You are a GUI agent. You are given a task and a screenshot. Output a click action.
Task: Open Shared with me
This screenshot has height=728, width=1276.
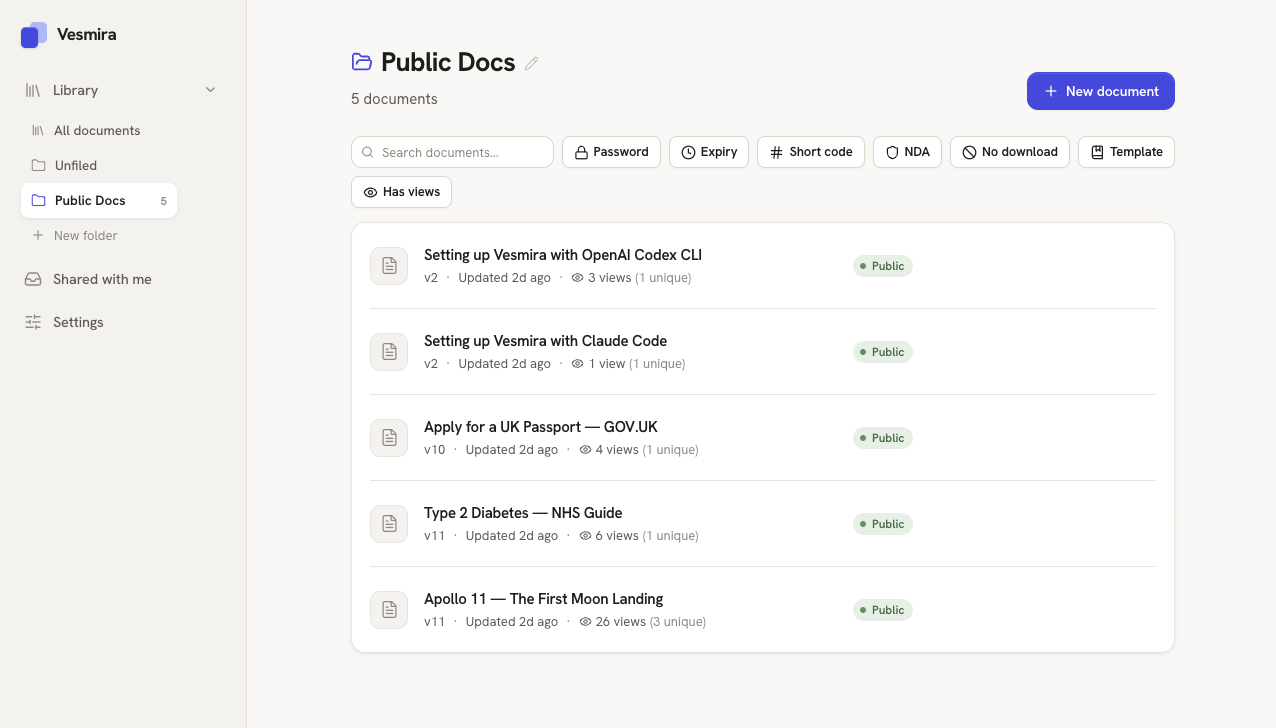point(120,279)
